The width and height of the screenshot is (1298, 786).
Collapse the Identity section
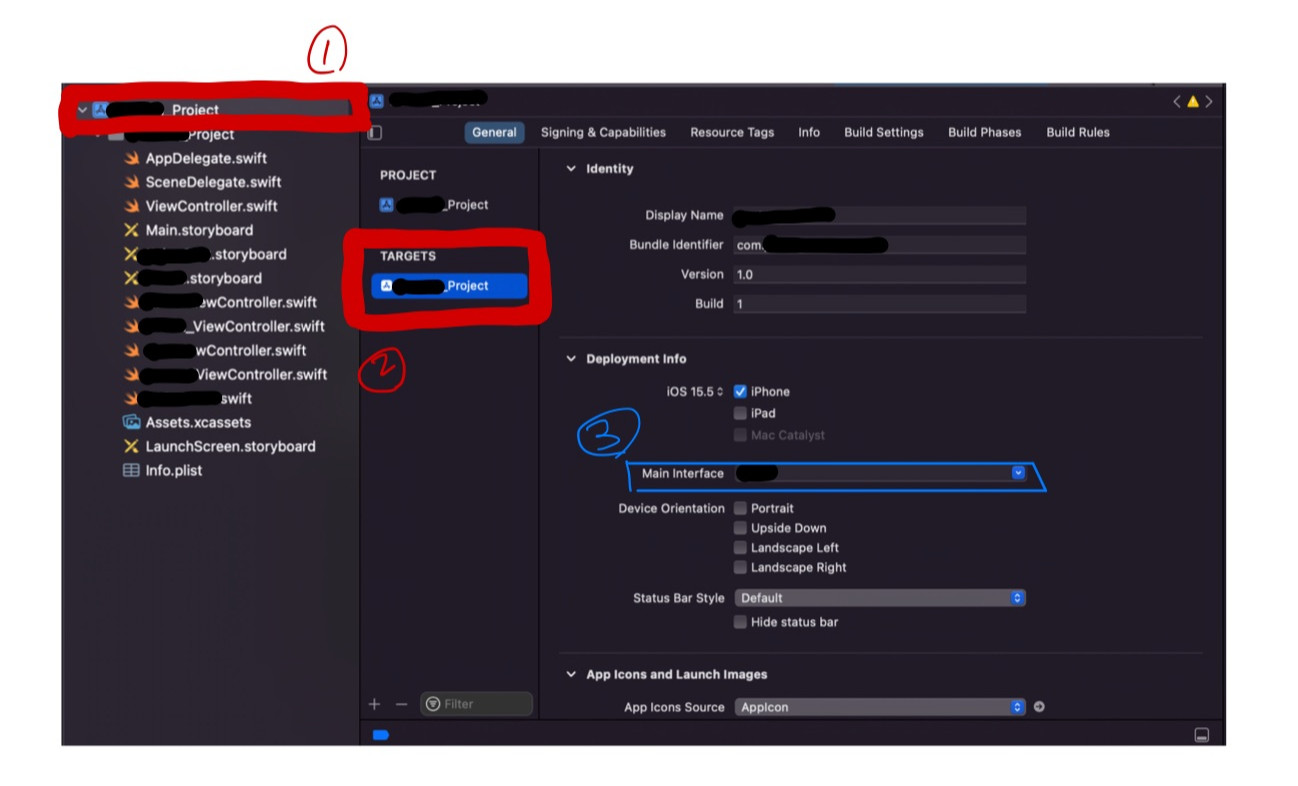point(571,169)
